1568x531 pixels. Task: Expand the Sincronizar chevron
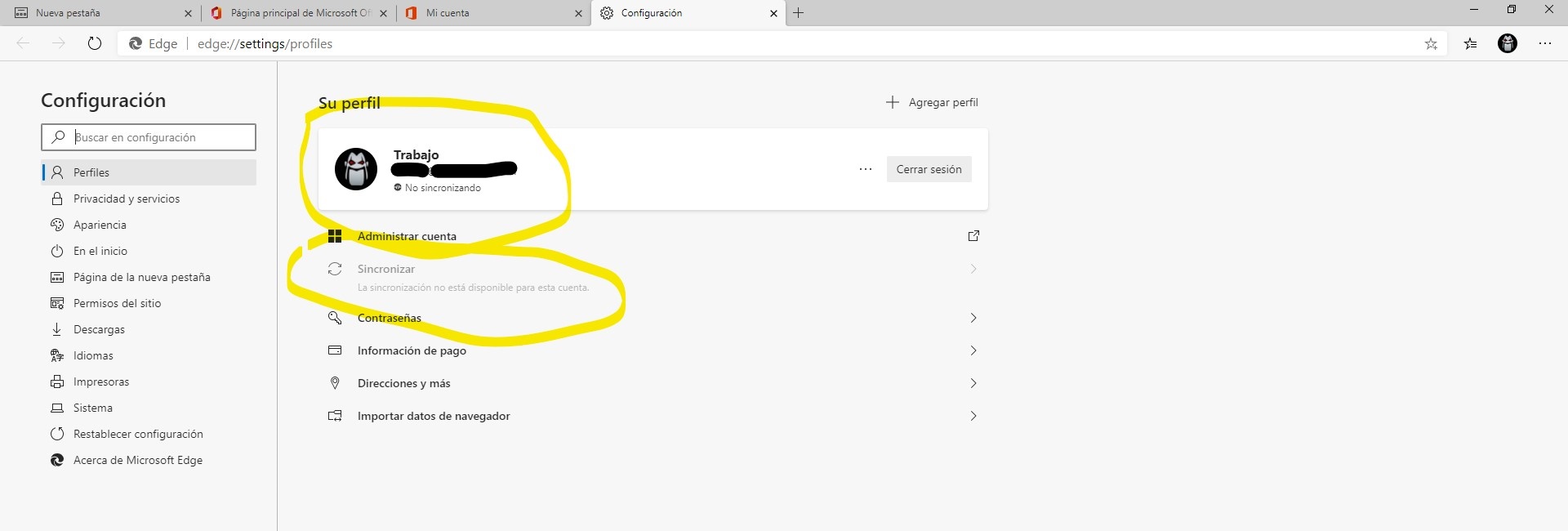click(x=973, y=269)
